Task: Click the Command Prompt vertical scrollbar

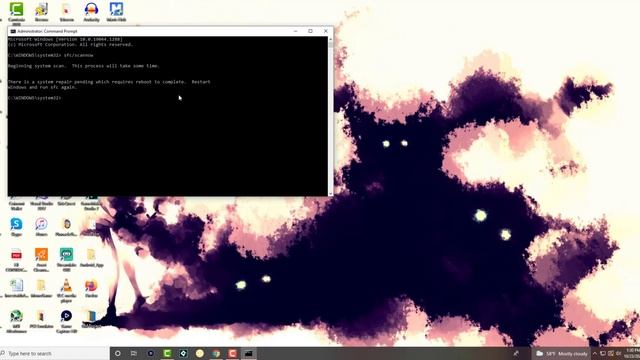Action: 330,116
